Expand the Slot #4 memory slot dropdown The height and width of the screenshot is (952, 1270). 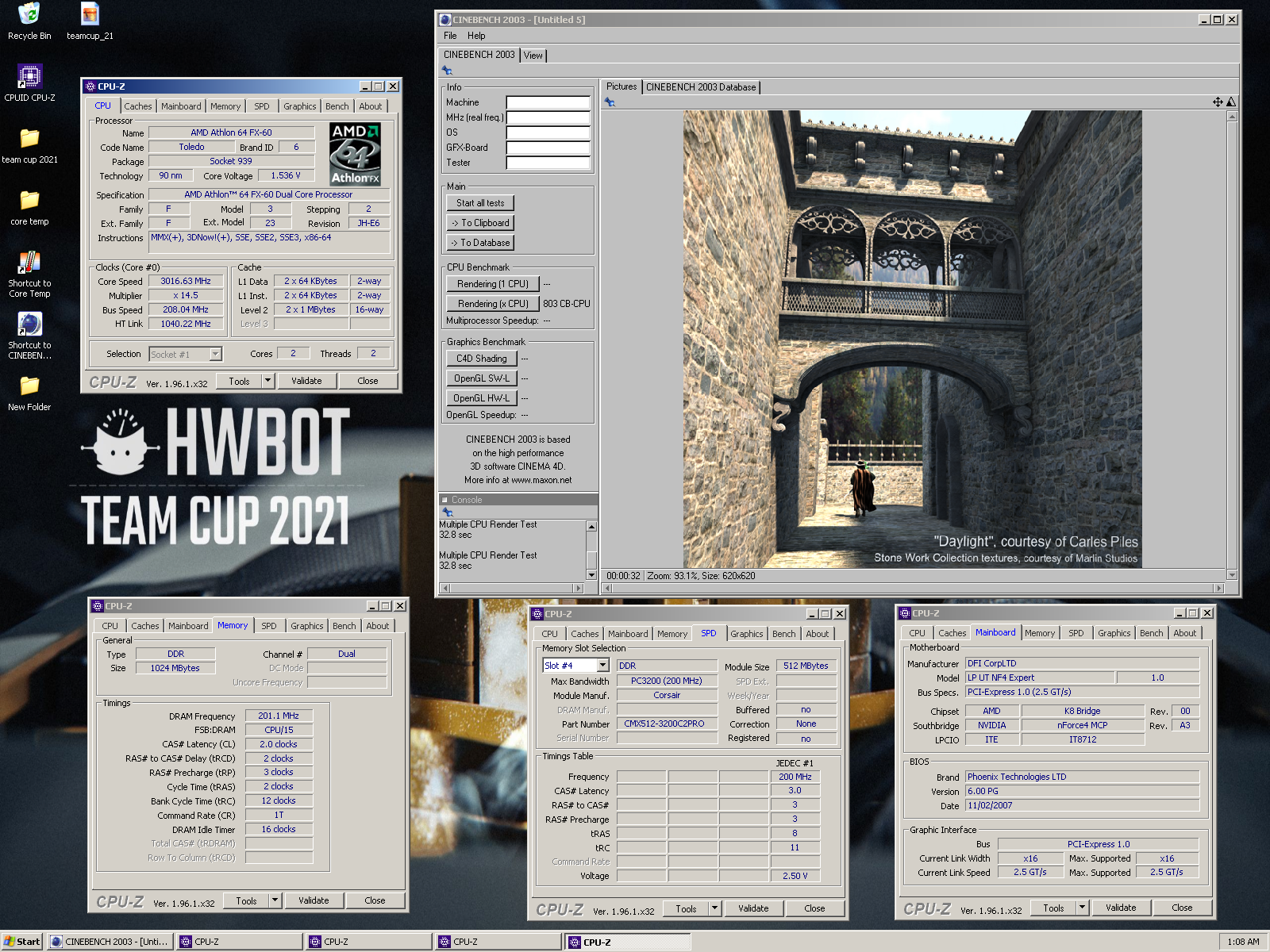[602, 665]
